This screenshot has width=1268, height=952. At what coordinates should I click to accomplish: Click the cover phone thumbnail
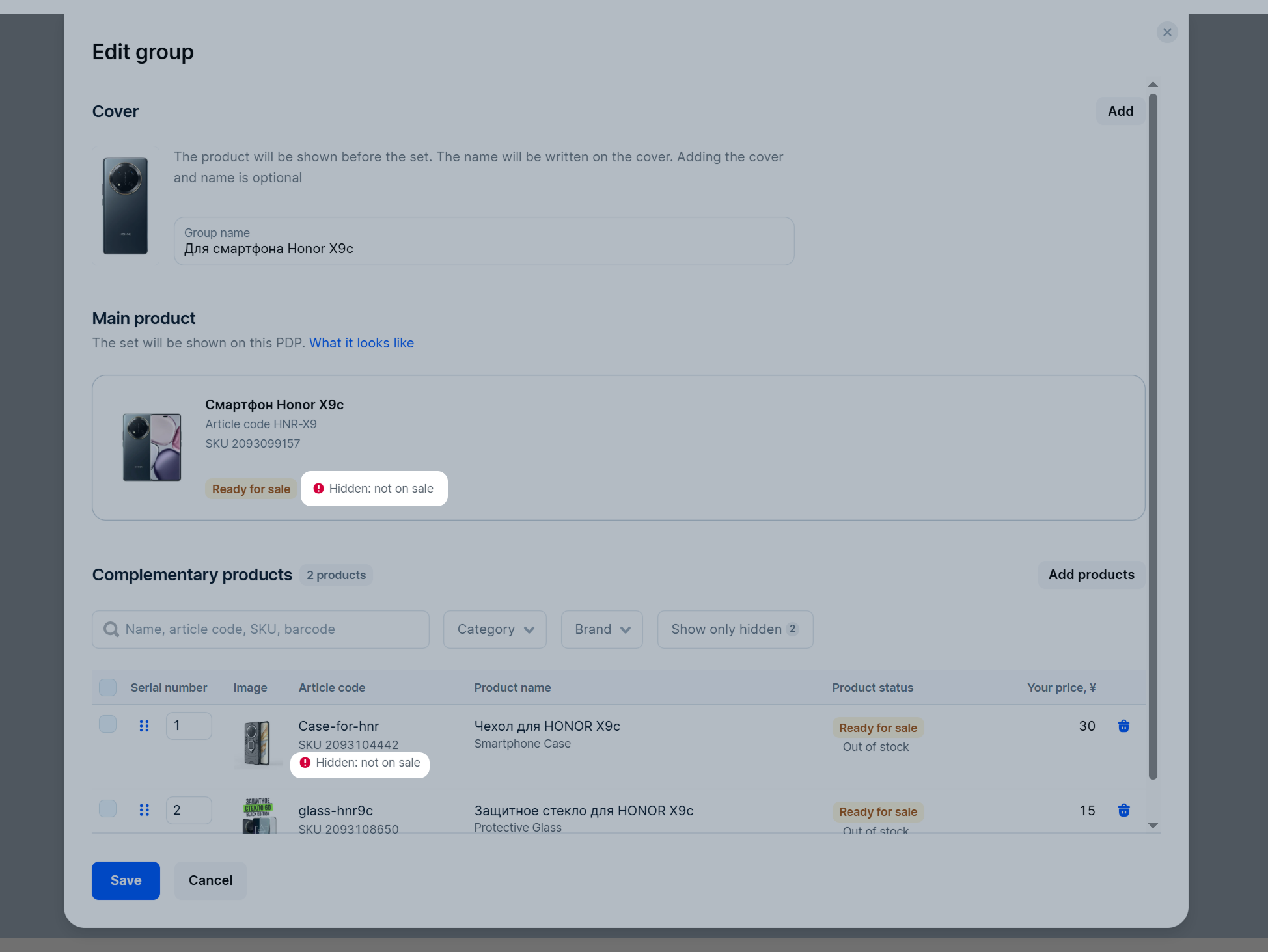[x=126, y=206]
